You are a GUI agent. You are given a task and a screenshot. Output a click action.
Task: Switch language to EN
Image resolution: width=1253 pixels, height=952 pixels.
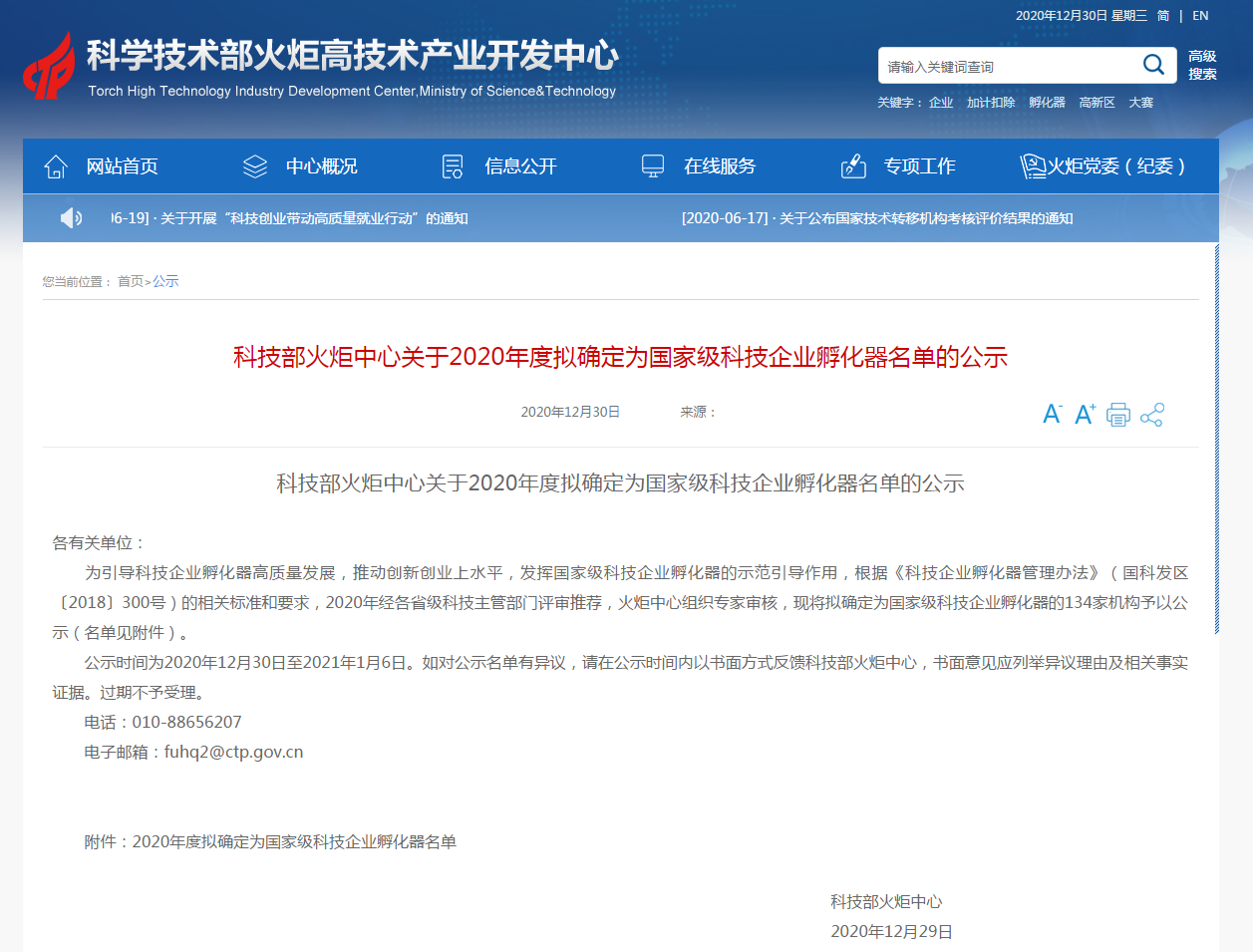pyautogui.click(x=1200, y=16)
